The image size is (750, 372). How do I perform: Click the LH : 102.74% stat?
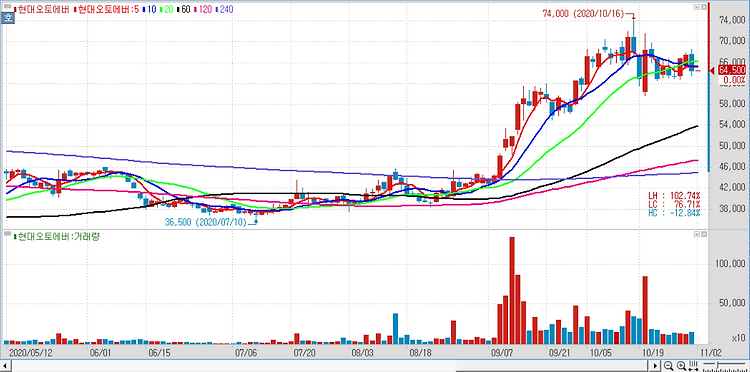[674, 196]
